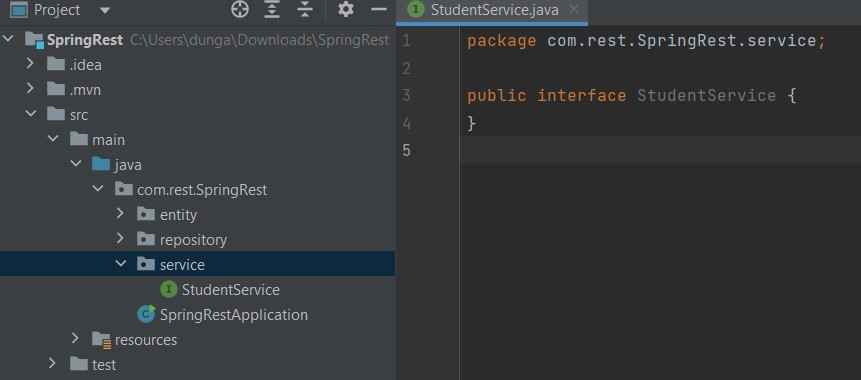This screenshot has width=861, height=380.
Task: Select the SpringRest root project name
Action: 85,40
